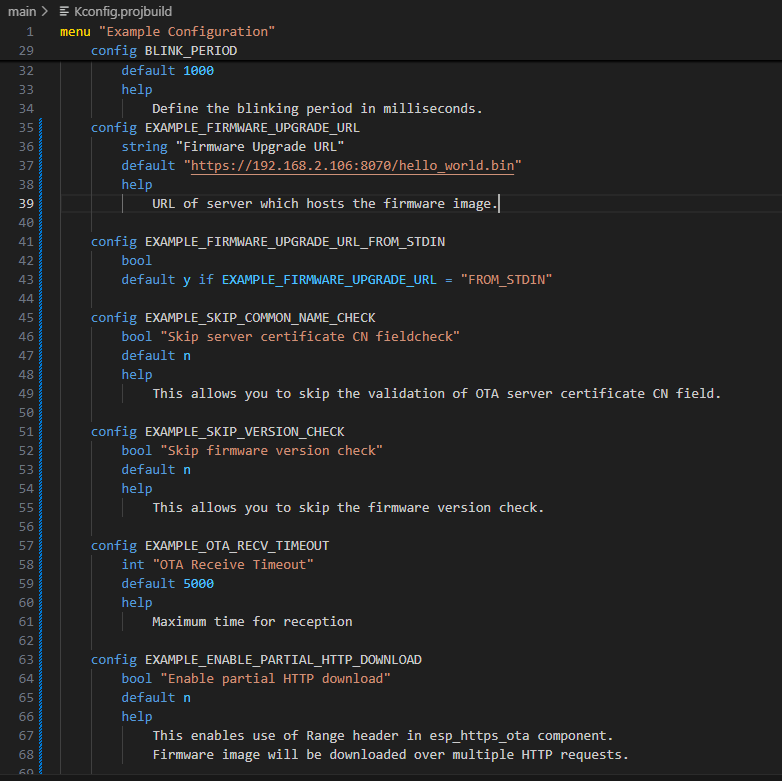Place cursor on default 1000 line

pos(168,70)
